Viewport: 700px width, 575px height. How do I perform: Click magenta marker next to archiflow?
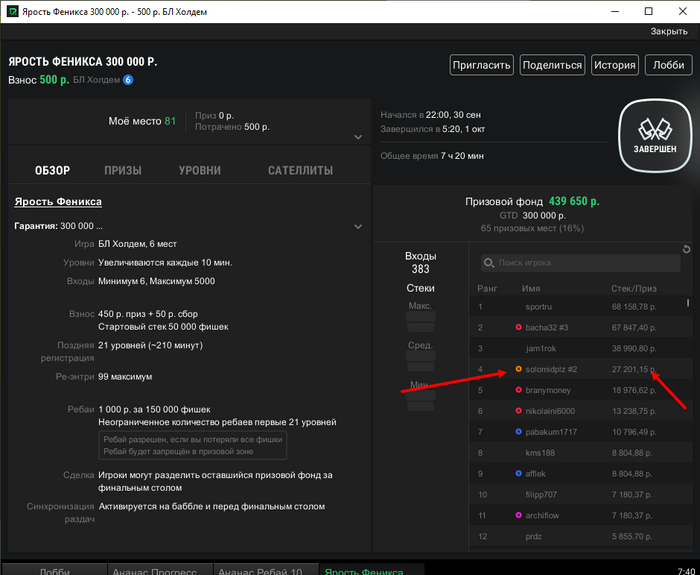[x=518, y=515]
